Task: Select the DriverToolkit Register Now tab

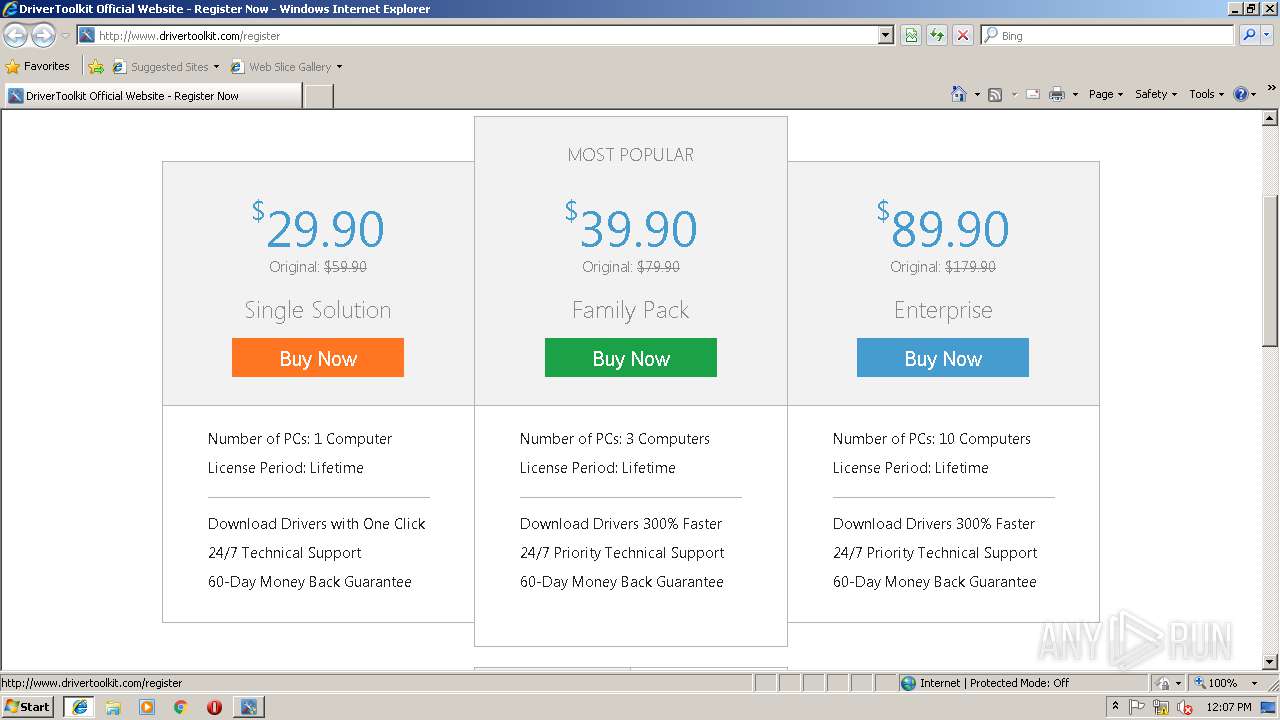Action: click(x=152, y=96)
